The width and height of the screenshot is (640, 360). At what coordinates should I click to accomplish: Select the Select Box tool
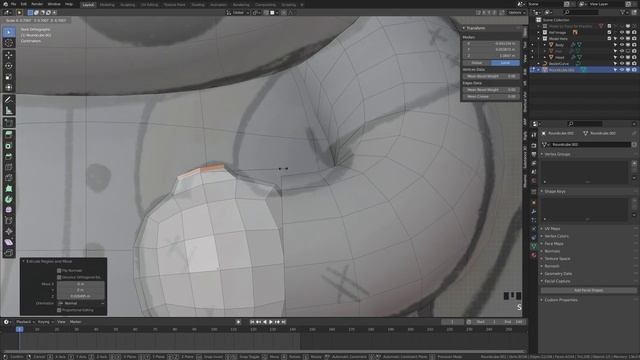9,32
